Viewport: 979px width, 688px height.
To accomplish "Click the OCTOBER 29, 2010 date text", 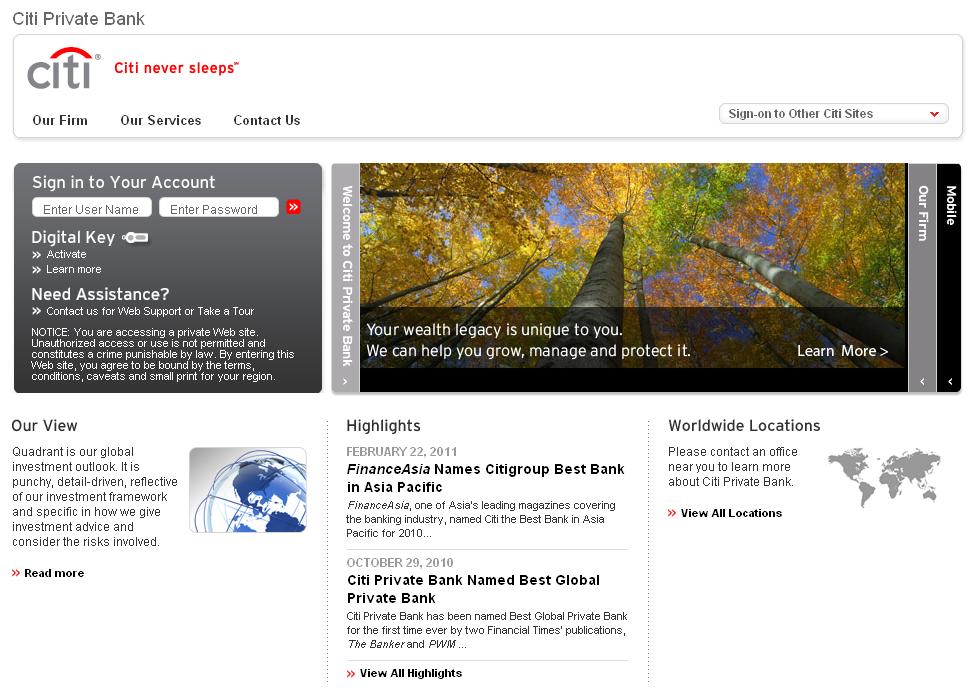I will pyautogui.click(x=400, y=563).
